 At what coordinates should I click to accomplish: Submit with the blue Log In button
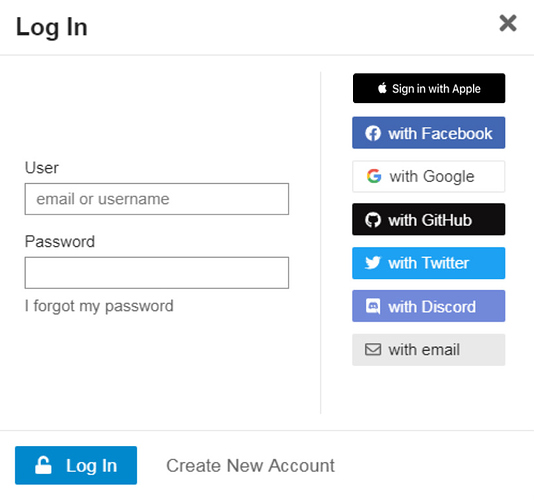[x=76, y=465]
